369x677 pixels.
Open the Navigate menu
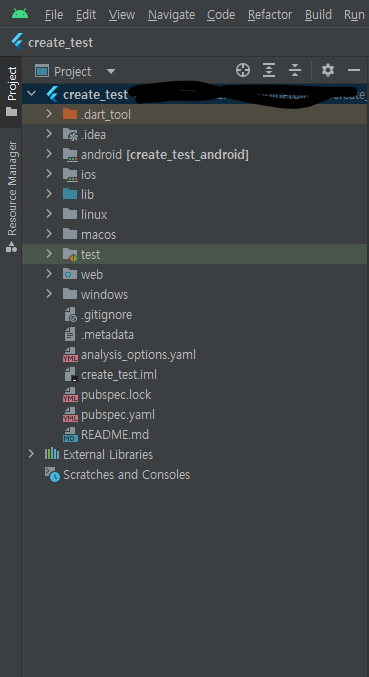click(171, 15)
